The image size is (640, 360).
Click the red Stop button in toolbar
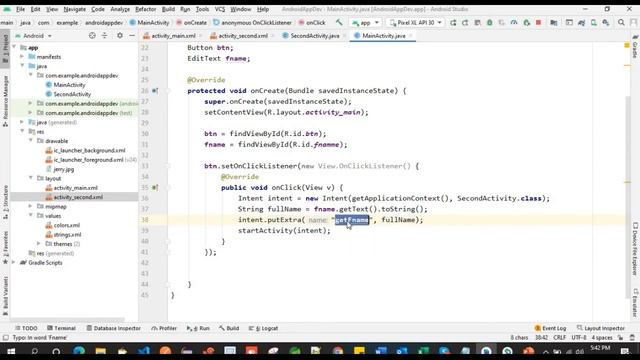pos(538,23)
